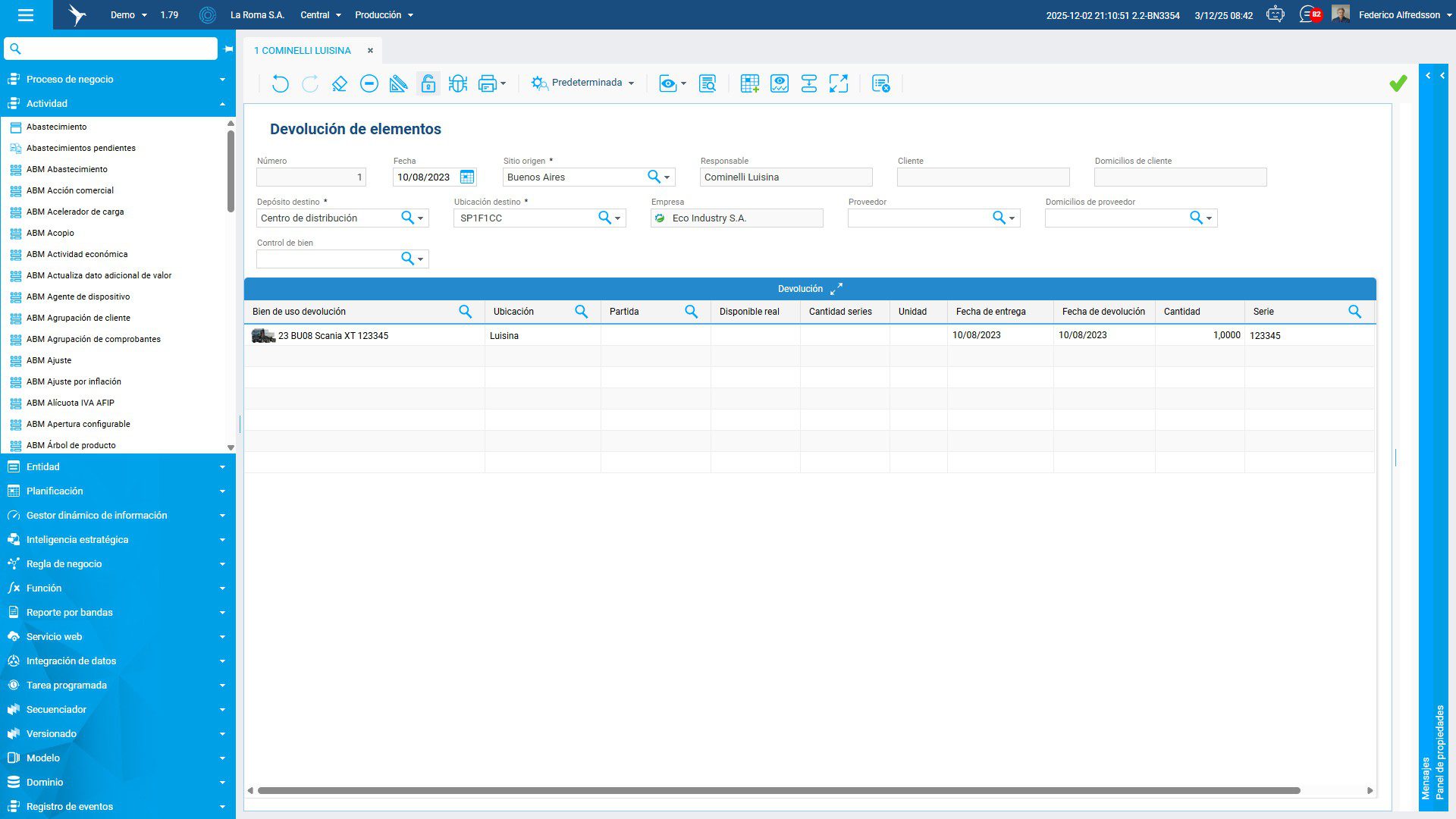1456x819 pixels.
Task: Toggle the sidebar pin icon
Action: pyautogui.click(x=228, y=49)
